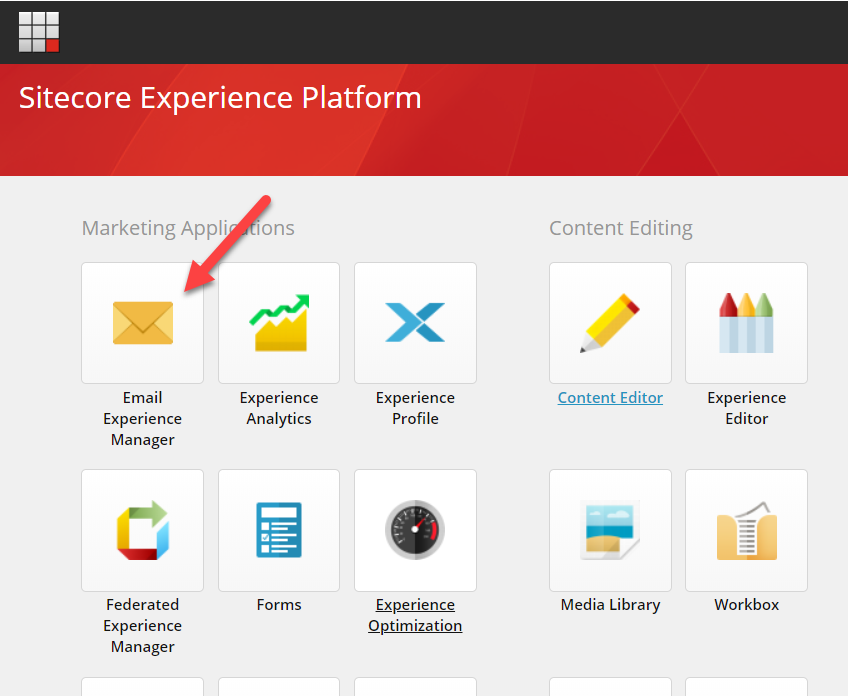Click the Federated Experience Manager label
The height and width of the screenshot is (696, 848).
[143, 625]
